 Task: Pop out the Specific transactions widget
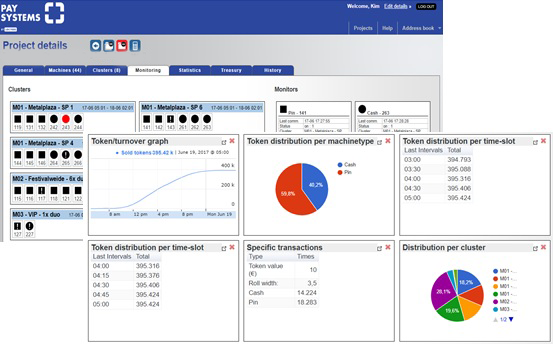tap(379, 248)
